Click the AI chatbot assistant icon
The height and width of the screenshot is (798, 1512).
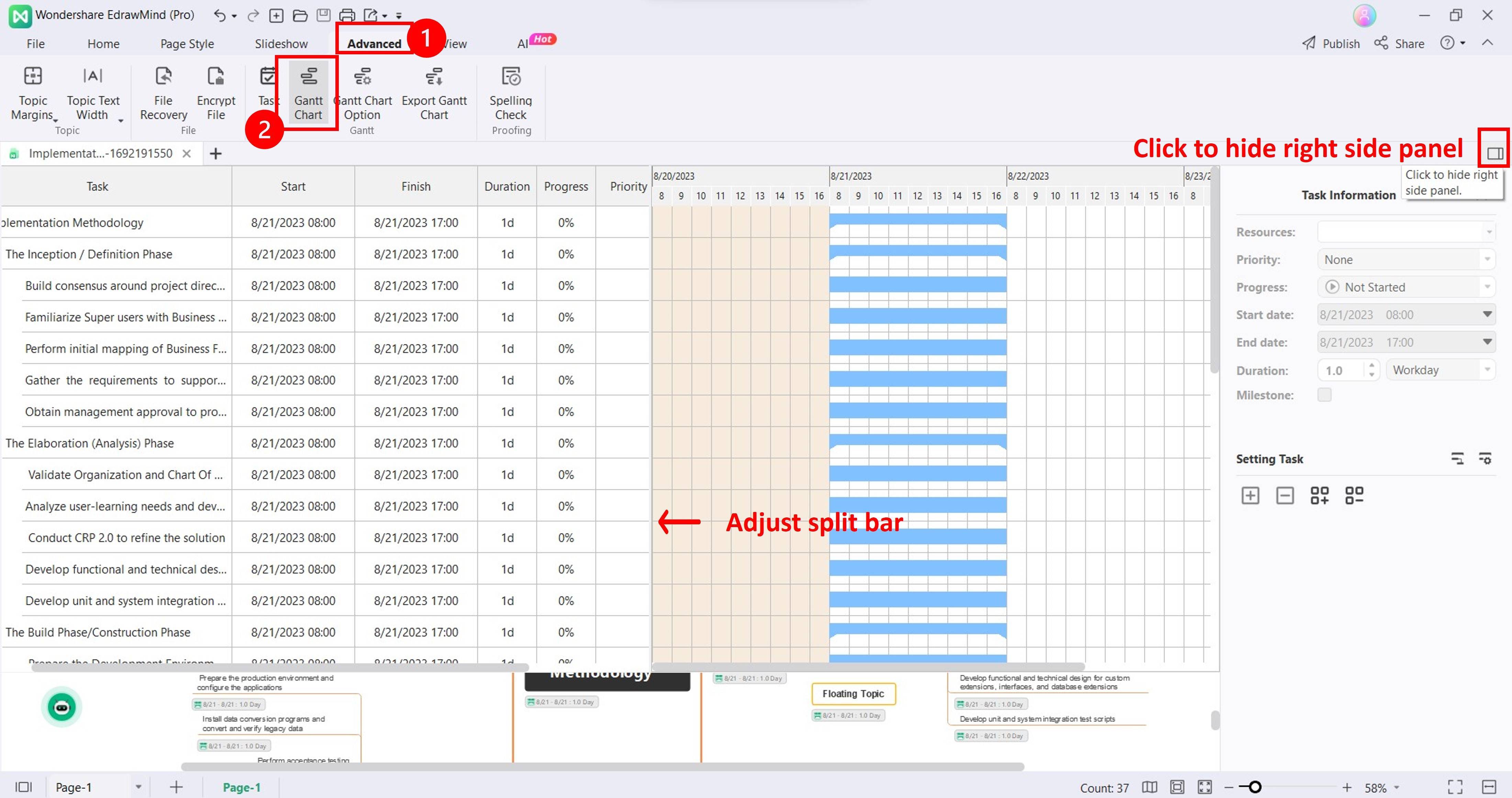[x=62, y=707]
